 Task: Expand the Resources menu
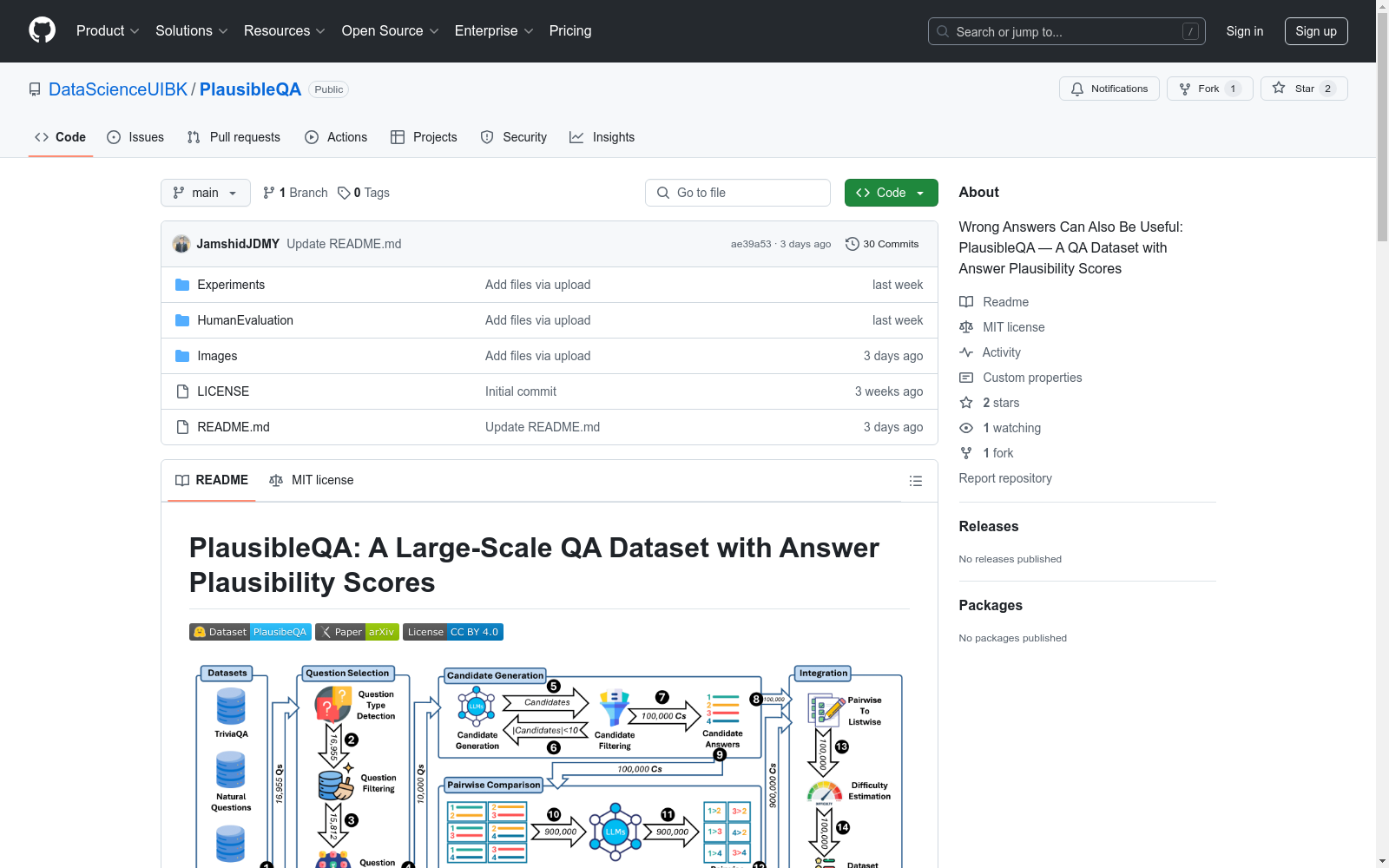pos(285,31)
